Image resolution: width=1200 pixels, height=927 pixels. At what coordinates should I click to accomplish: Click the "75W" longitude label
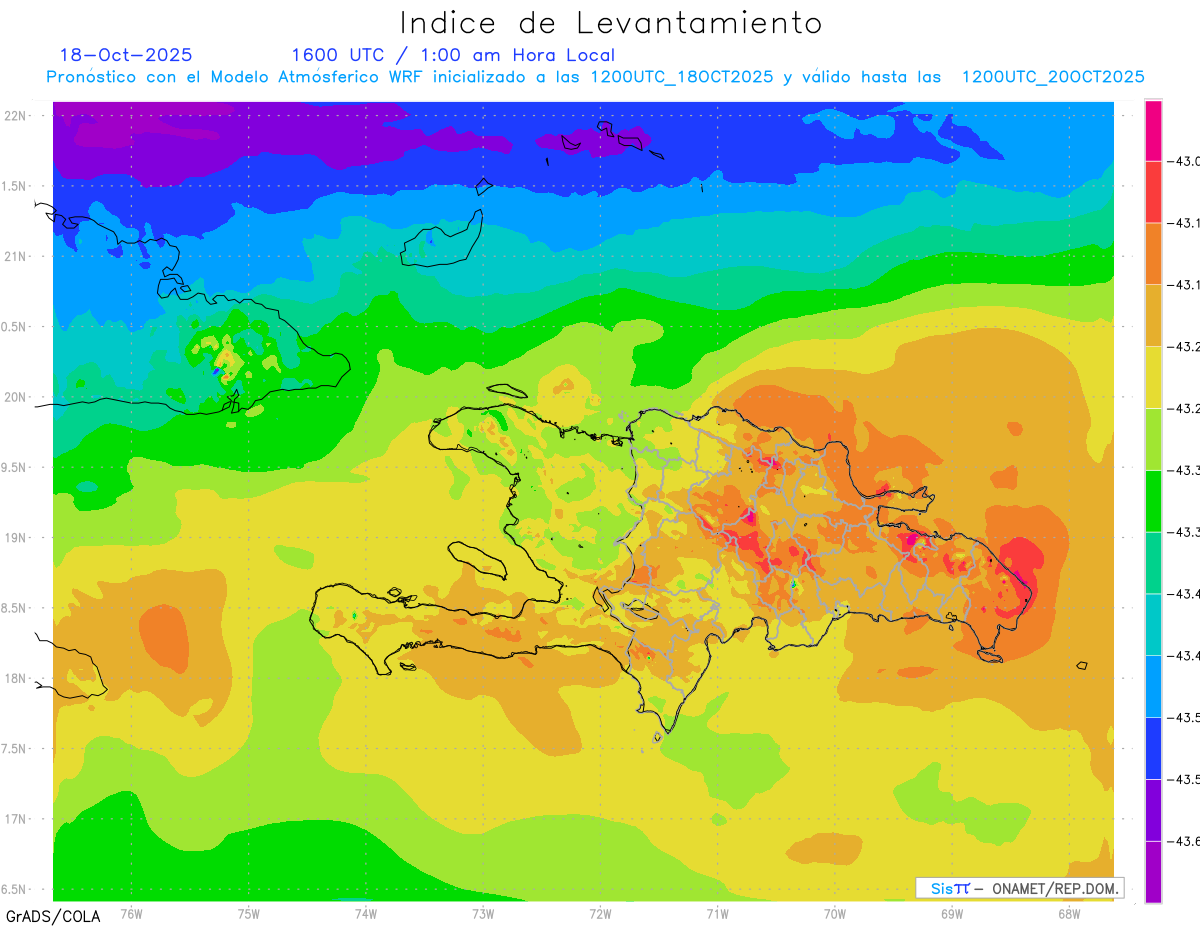pos(248,913)
